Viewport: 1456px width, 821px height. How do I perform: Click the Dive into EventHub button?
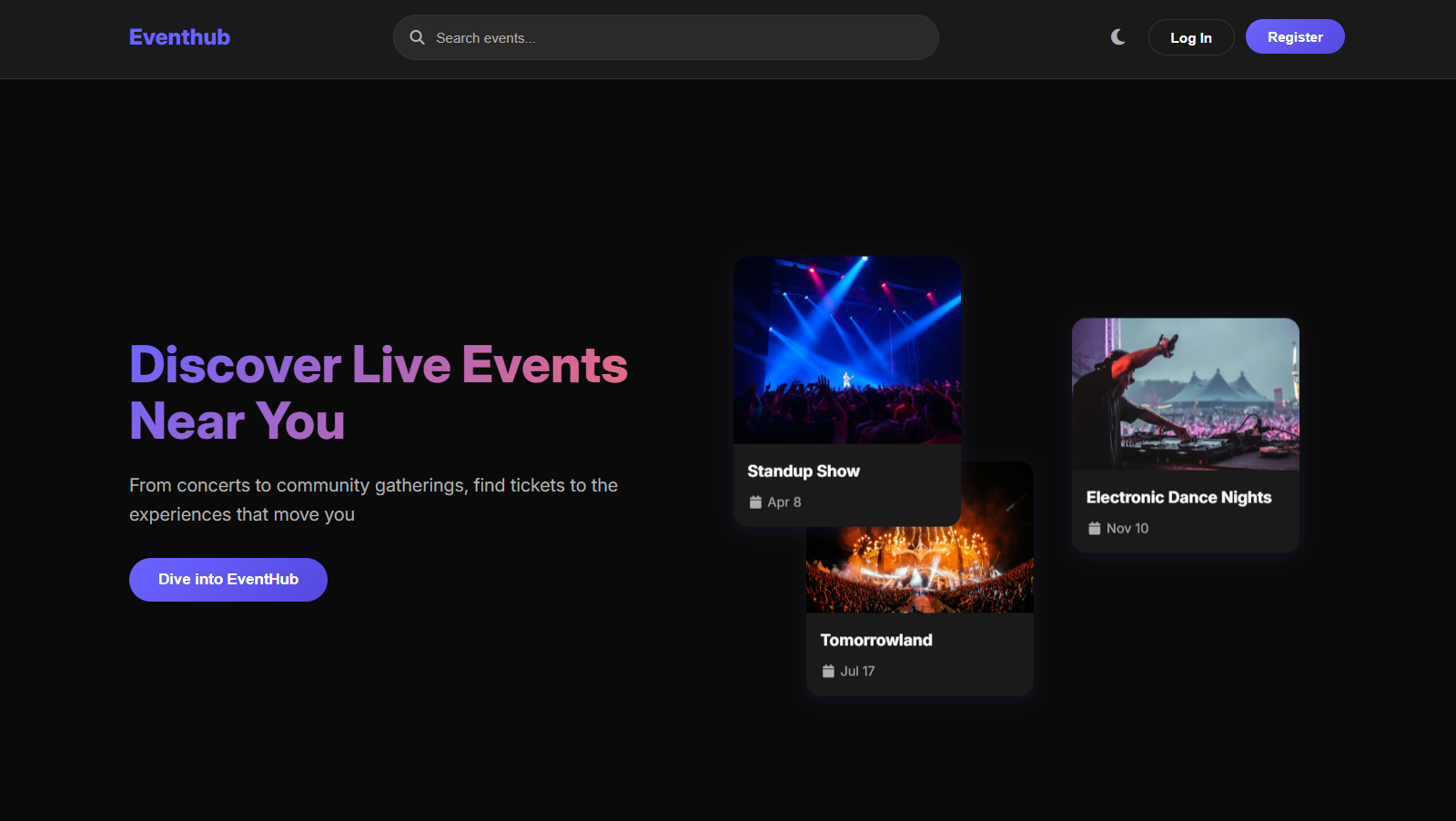227,580
